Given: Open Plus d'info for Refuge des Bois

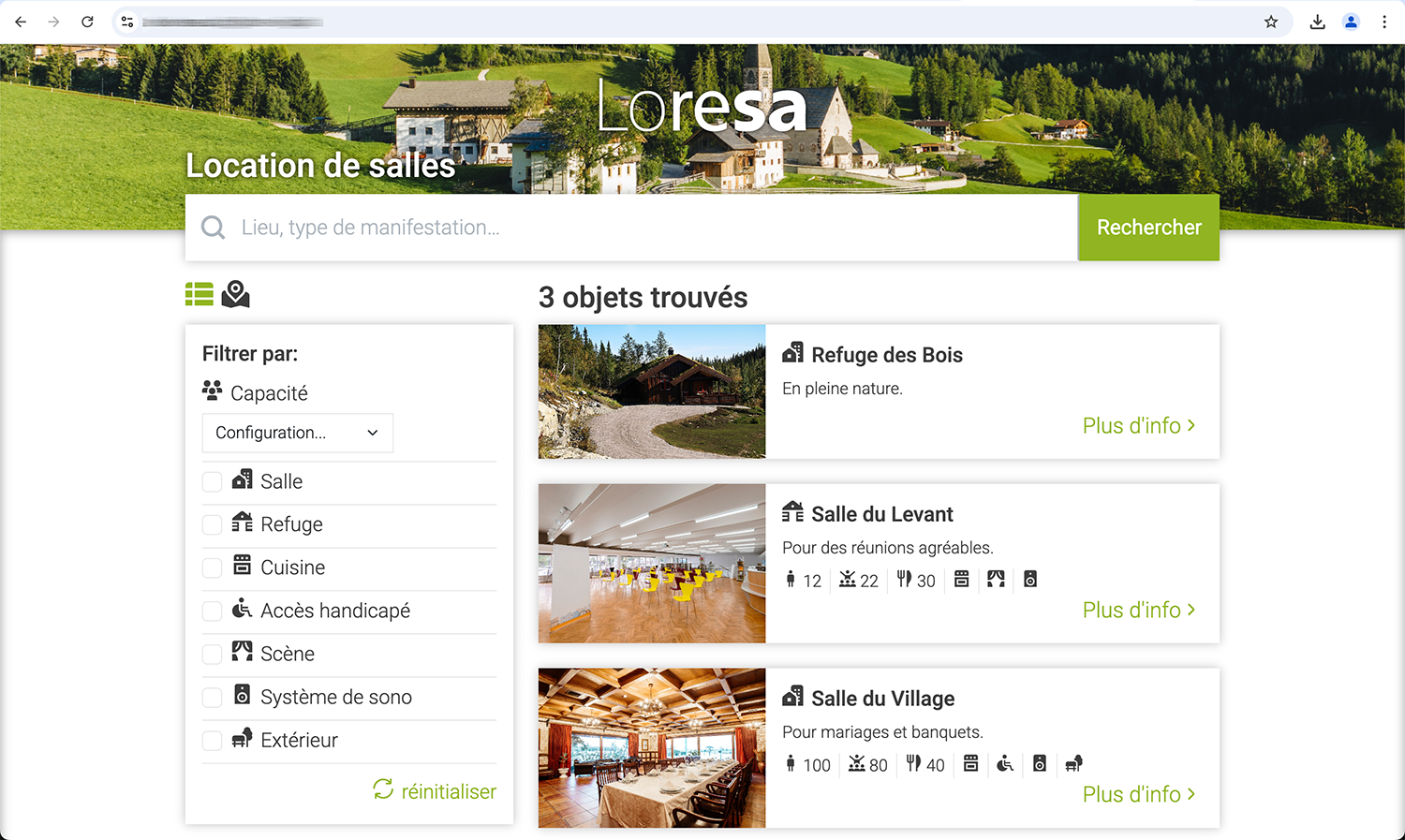Looking at the screenshot, I should click(x=1139, y=425).
